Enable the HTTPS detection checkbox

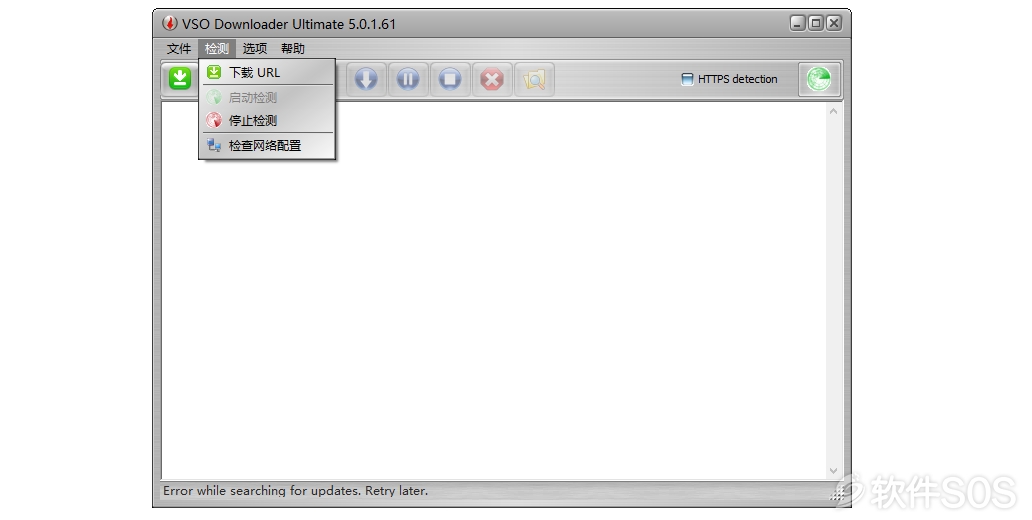point(687,79)
